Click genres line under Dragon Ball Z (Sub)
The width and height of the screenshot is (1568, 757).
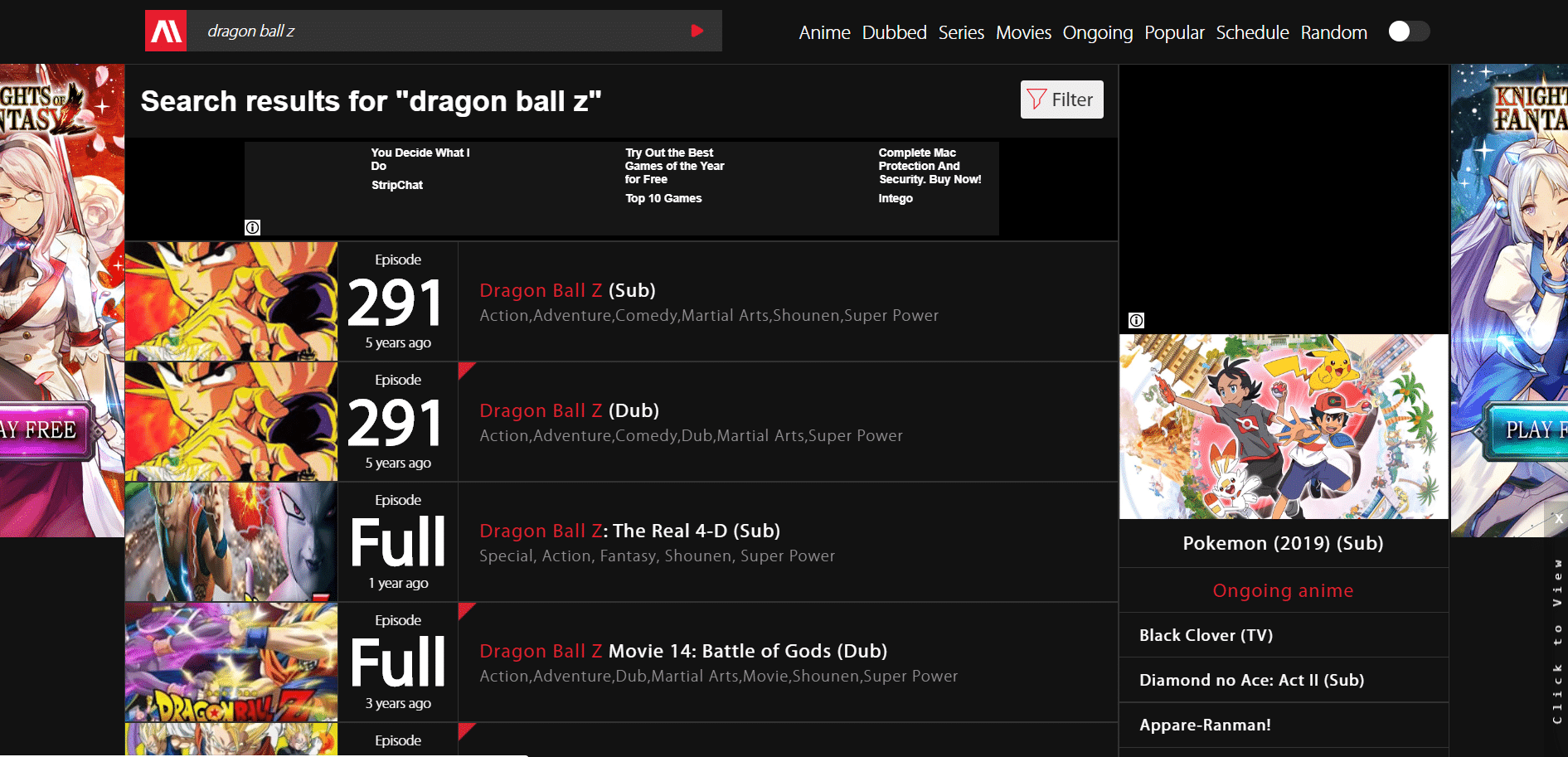pos(709,316)
